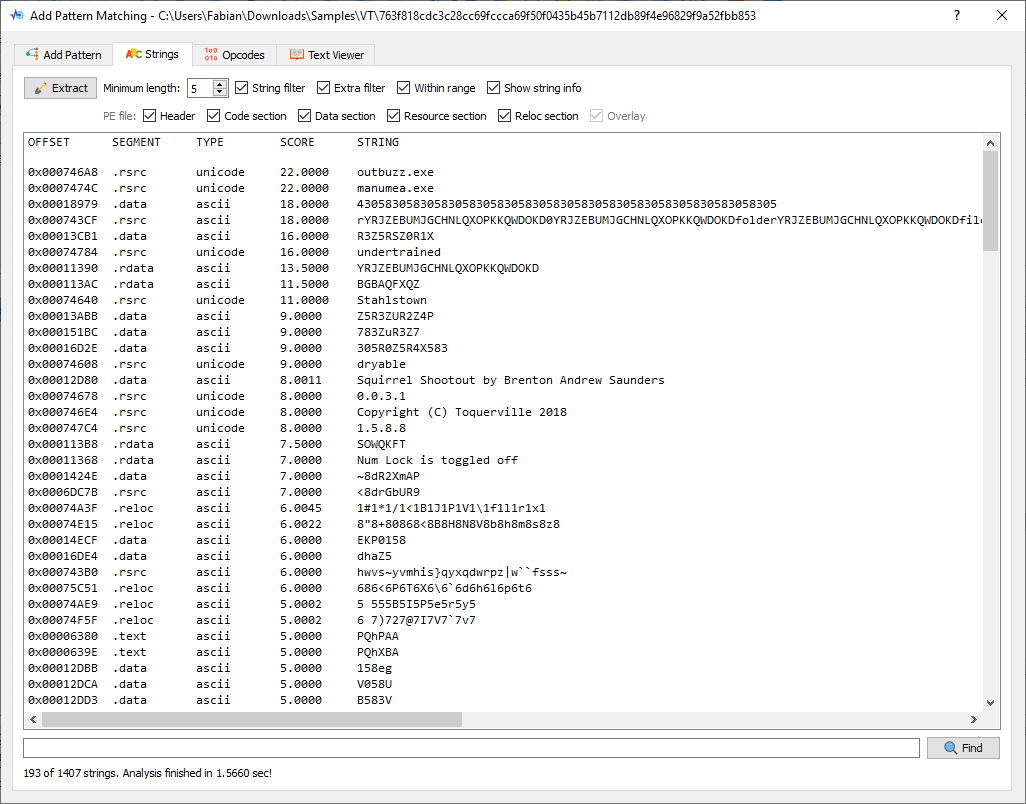The image size is (1026, 804).
Task: Click the application icon in title bar
Action: point(16,16)
